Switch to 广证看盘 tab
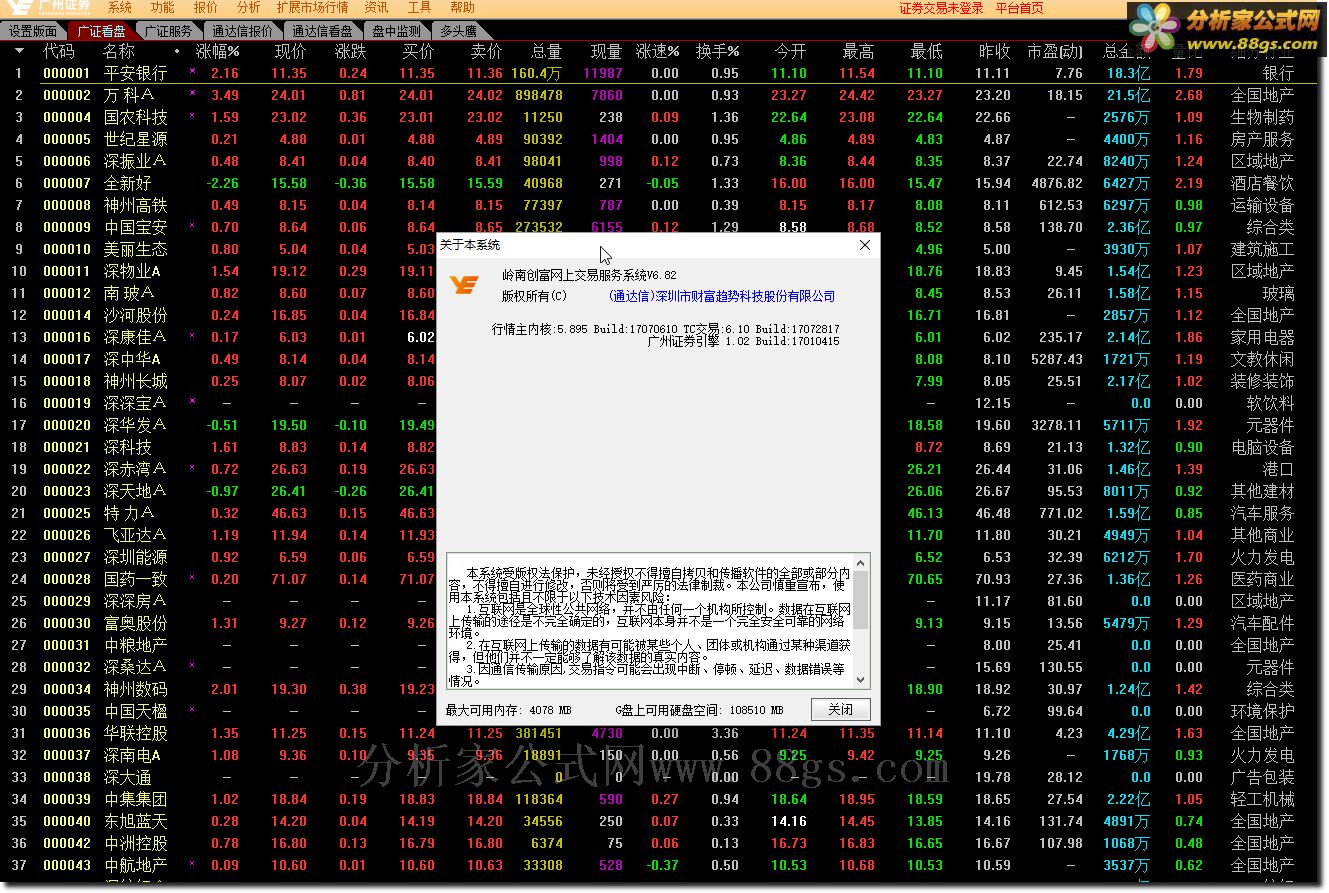Viewport: 1329px width, 893px height. click(101, 31)
